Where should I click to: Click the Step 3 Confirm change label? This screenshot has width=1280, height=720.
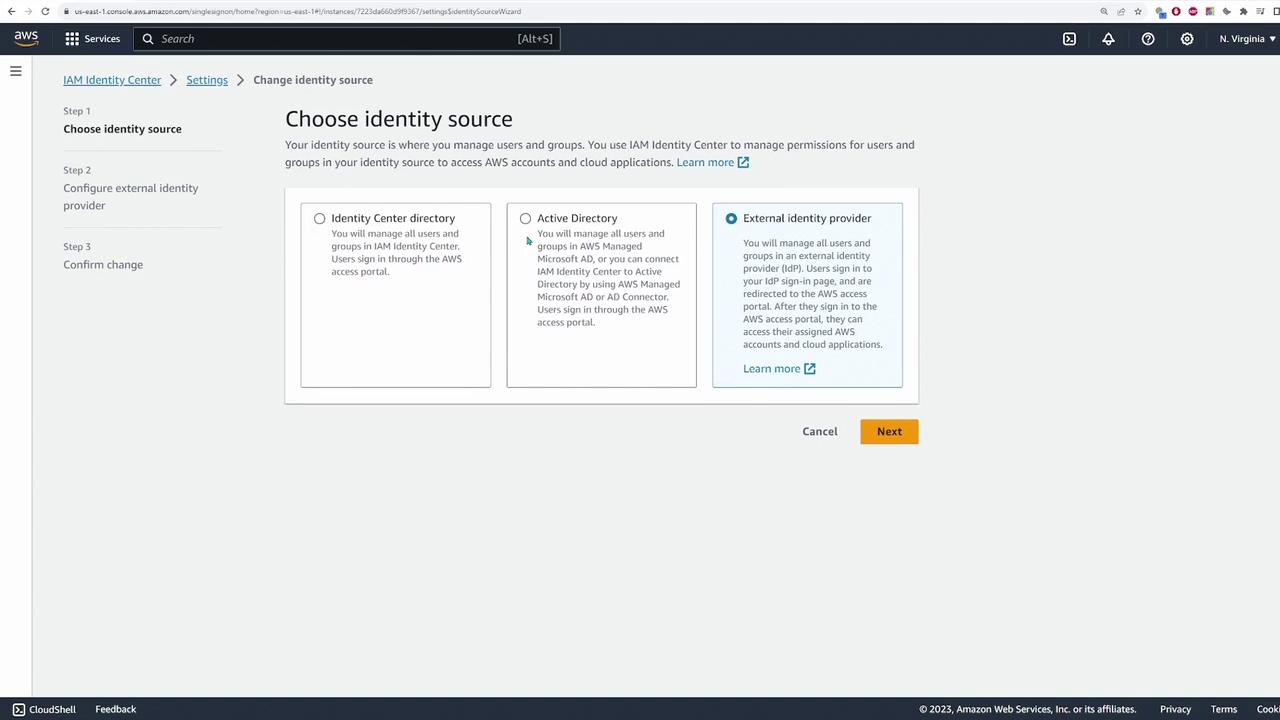click(x=103, y=265)
